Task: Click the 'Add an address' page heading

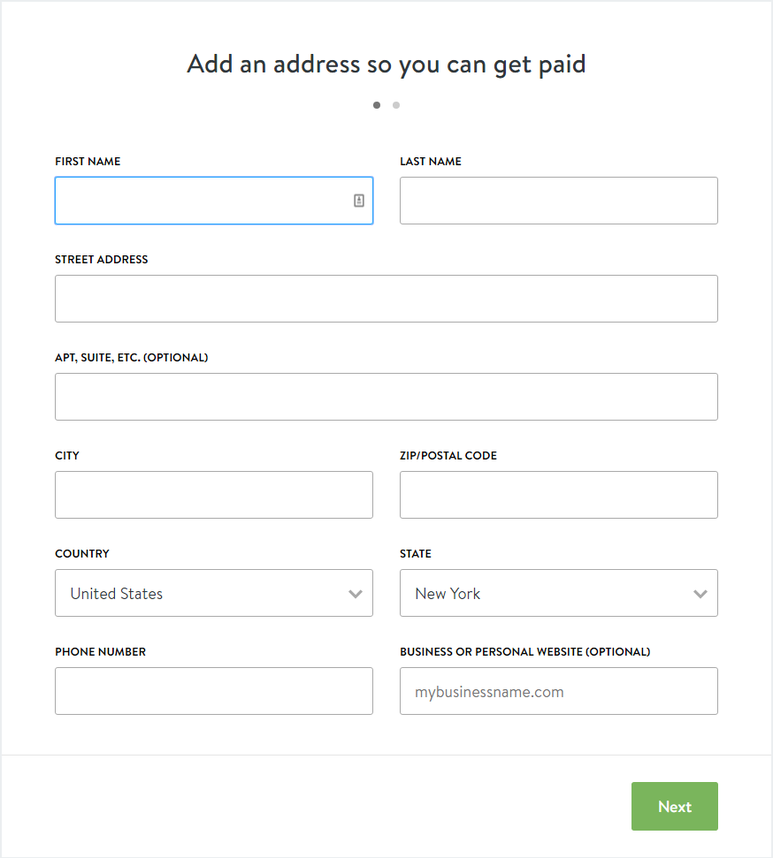Action: [x=386, y=65]
